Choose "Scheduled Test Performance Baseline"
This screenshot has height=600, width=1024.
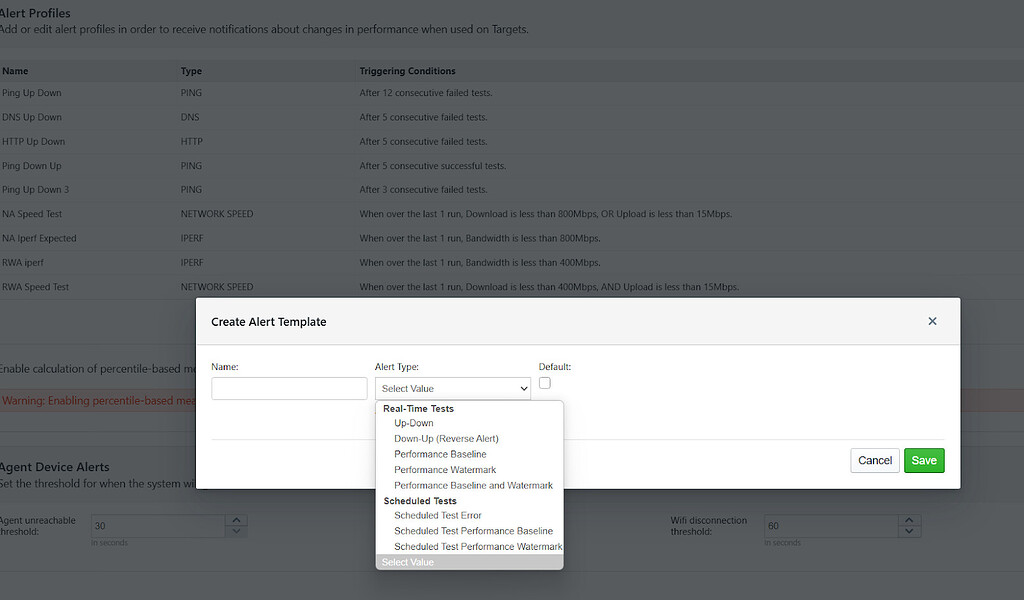(x=473, y=531)
